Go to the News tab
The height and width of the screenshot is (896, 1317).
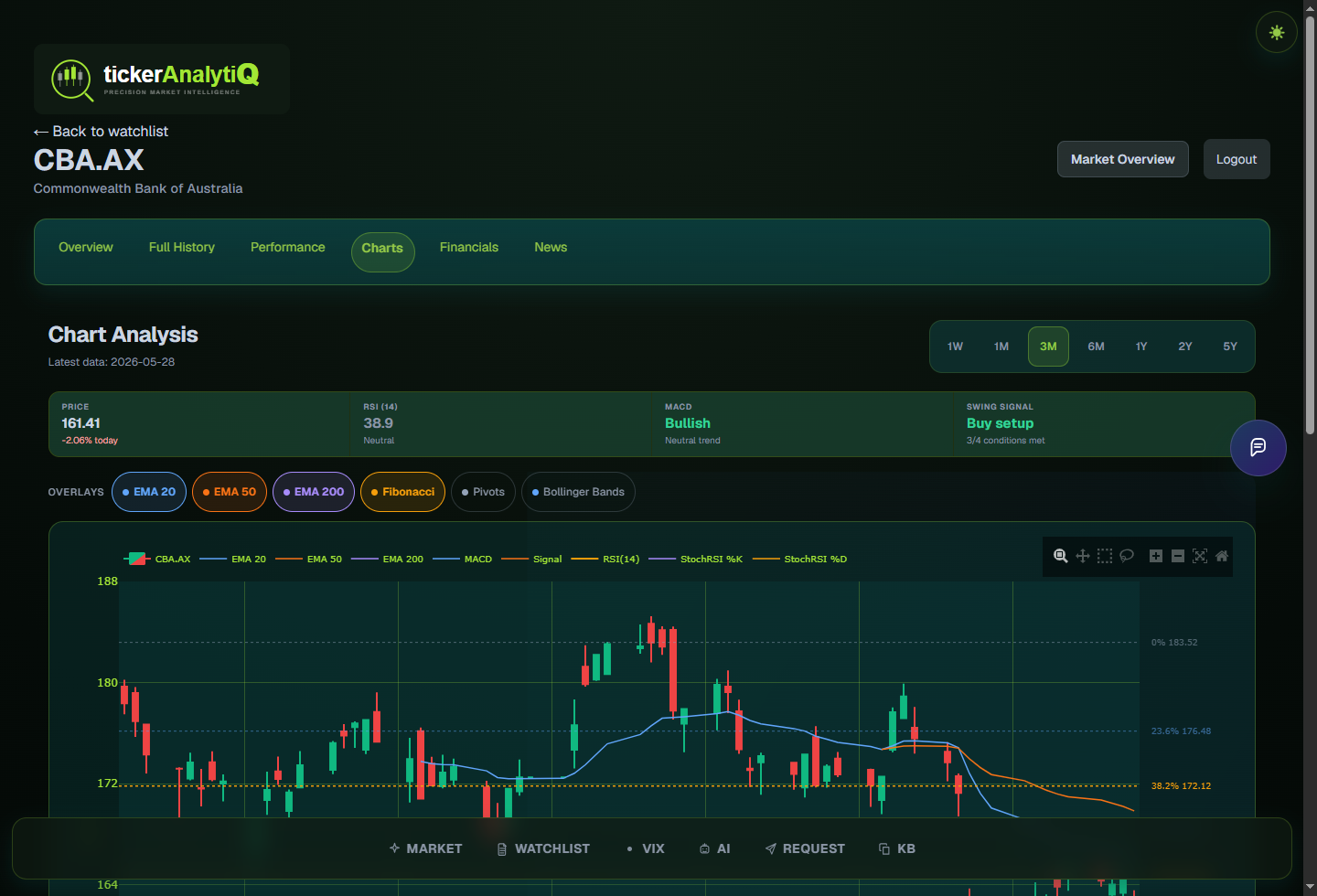[551, 247]
